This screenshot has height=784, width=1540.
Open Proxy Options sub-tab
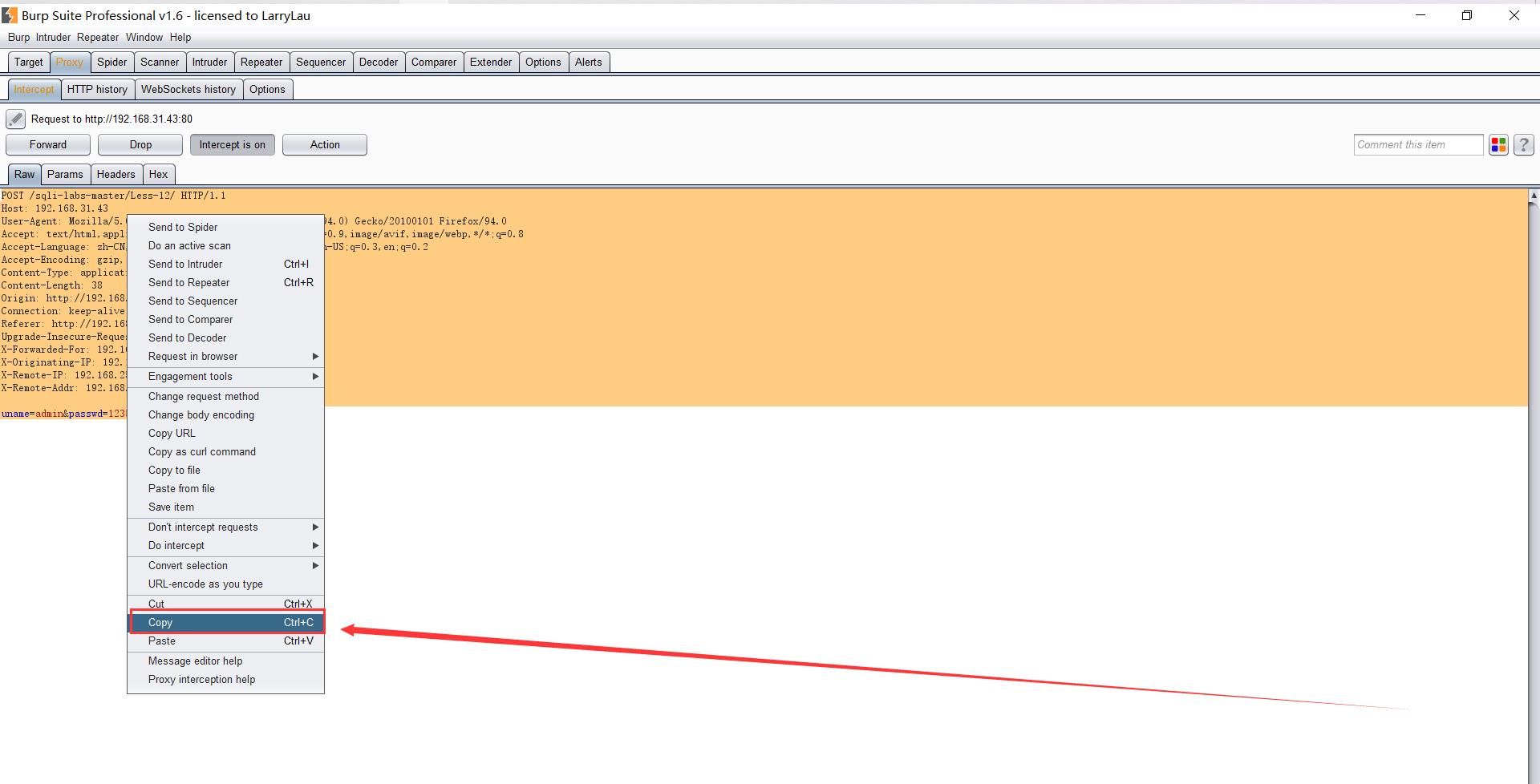coord(267,90)
